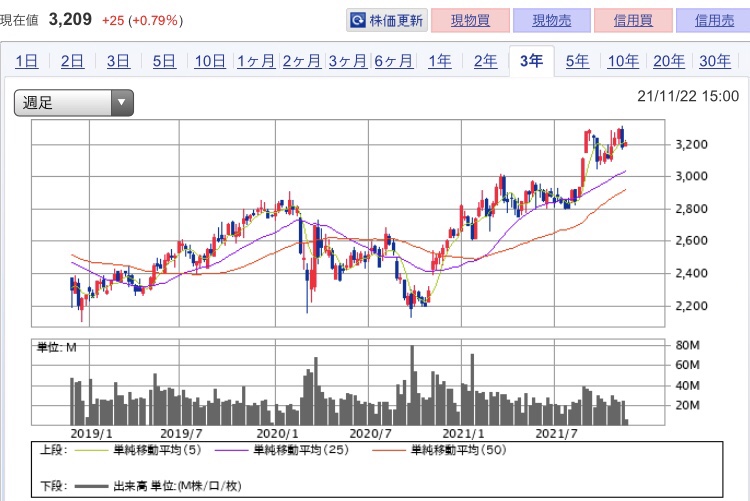The width and height of the screenshot is (750, 501).
Task: Switch chart to 30年 range
Action: click(715, 61)
